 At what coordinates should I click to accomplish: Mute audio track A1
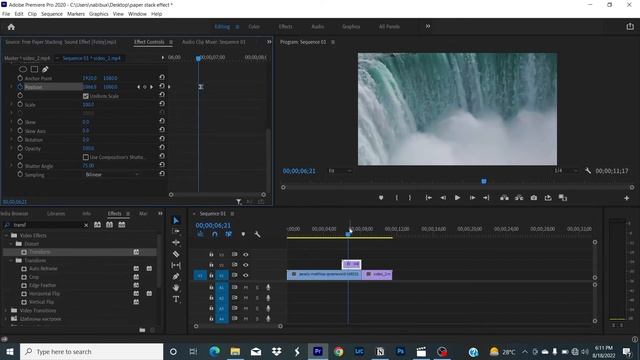[246, 287]
